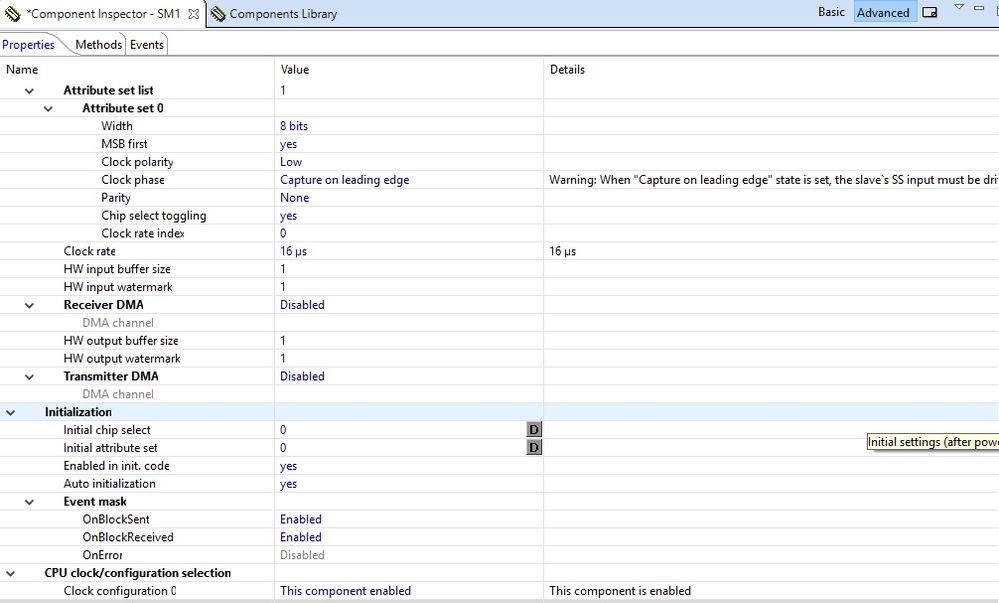The width and height of the screenshot is (999, 603).
Task: Collapse the Receiver DMA group
Action: 29,305
